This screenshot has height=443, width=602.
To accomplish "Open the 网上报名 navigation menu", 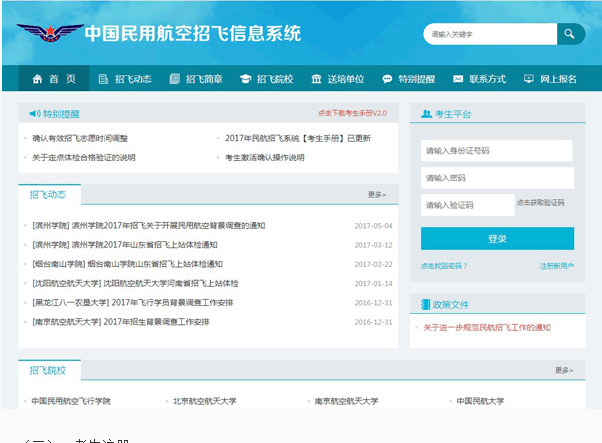I will (x=551, y=79).
